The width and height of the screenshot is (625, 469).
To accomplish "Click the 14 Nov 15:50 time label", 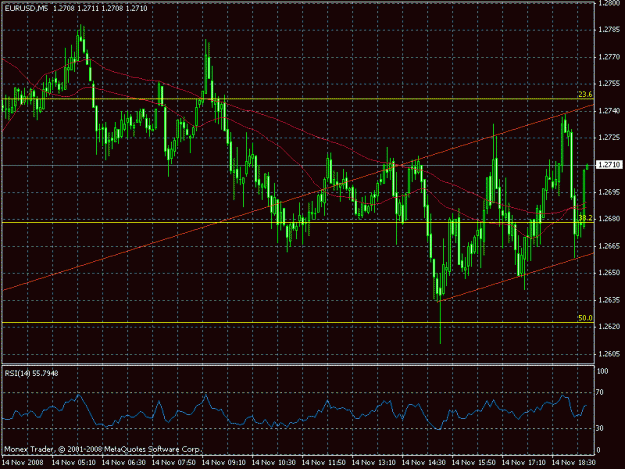I will pyautogui.click(x=474, y=463).
